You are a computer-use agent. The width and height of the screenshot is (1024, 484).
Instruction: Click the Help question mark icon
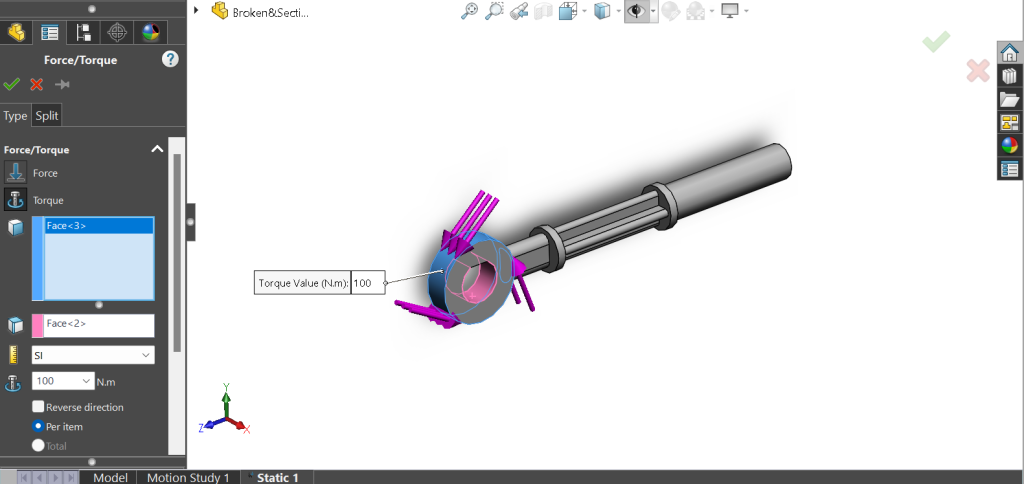coord(170,60)
